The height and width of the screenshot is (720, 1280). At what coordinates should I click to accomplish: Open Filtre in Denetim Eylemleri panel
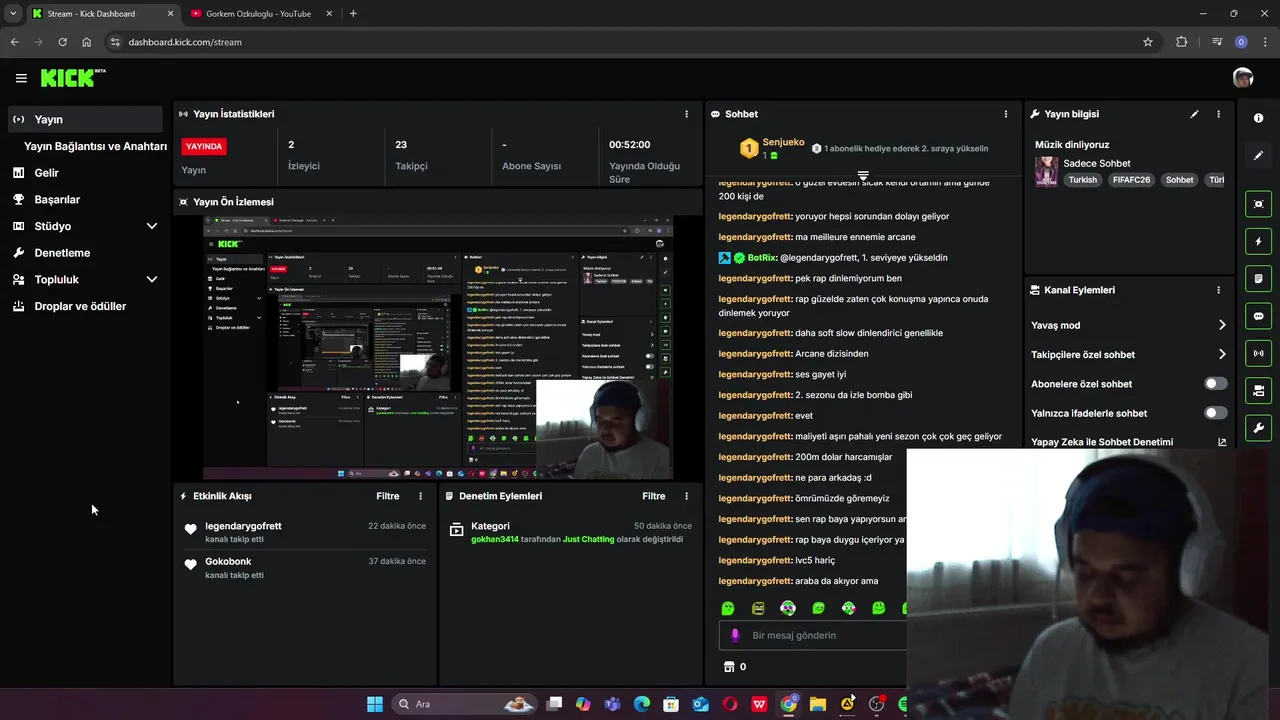point(654,496)
